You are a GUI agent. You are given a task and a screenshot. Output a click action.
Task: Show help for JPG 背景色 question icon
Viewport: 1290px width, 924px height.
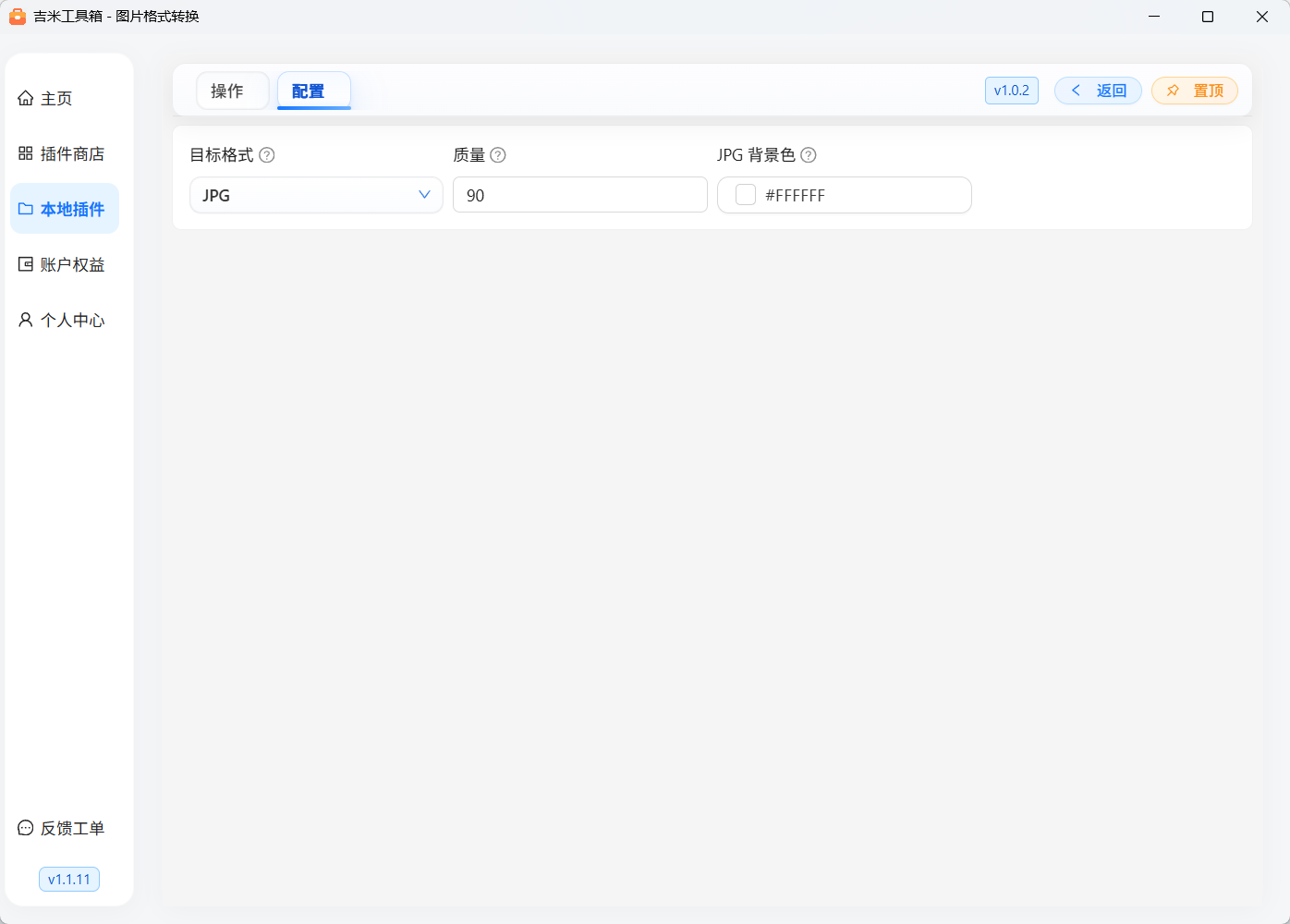pyautogui.click(x=809, y=155)
